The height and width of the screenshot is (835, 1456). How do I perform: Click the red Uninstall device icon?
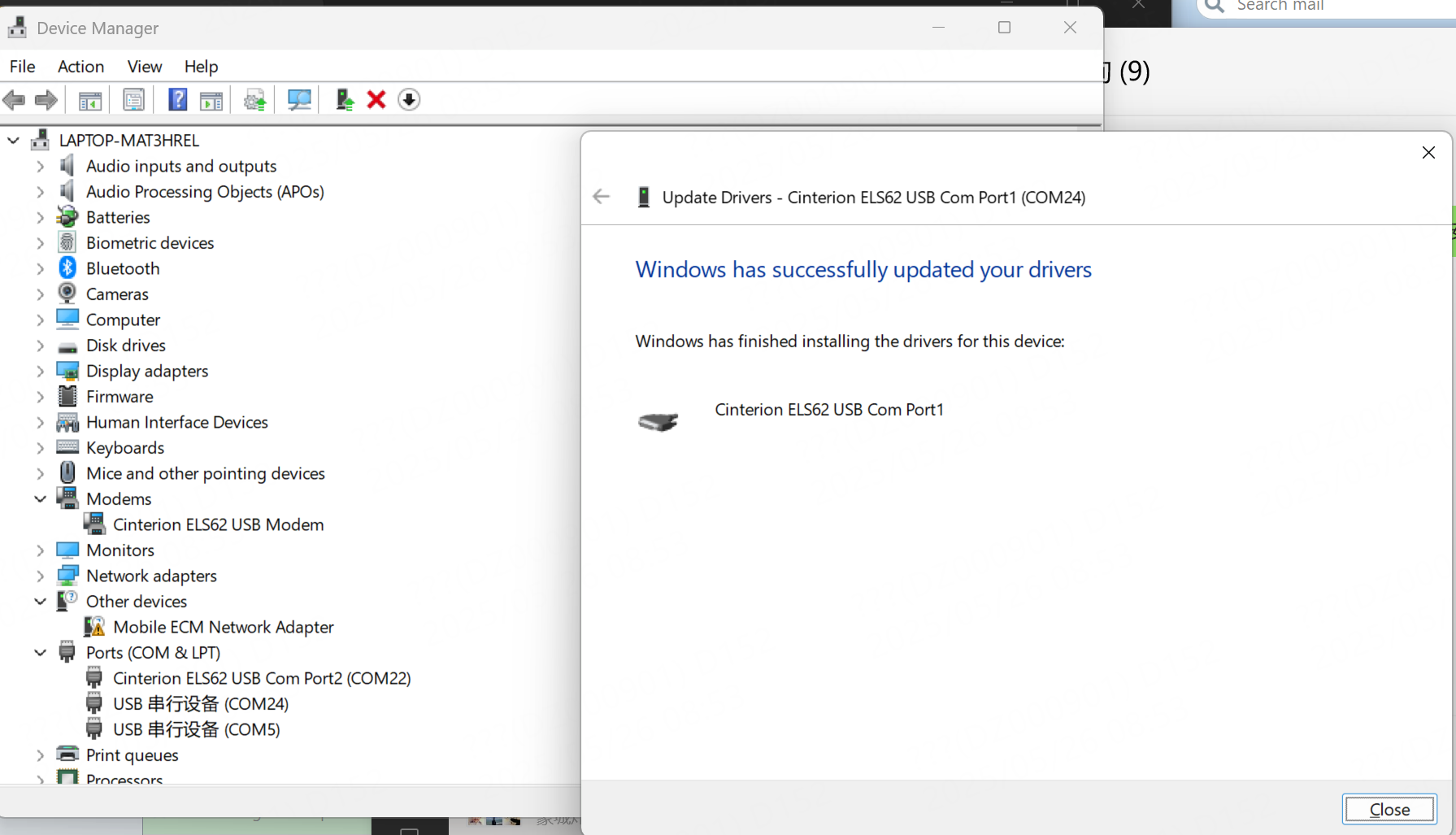tap(376, 100)
